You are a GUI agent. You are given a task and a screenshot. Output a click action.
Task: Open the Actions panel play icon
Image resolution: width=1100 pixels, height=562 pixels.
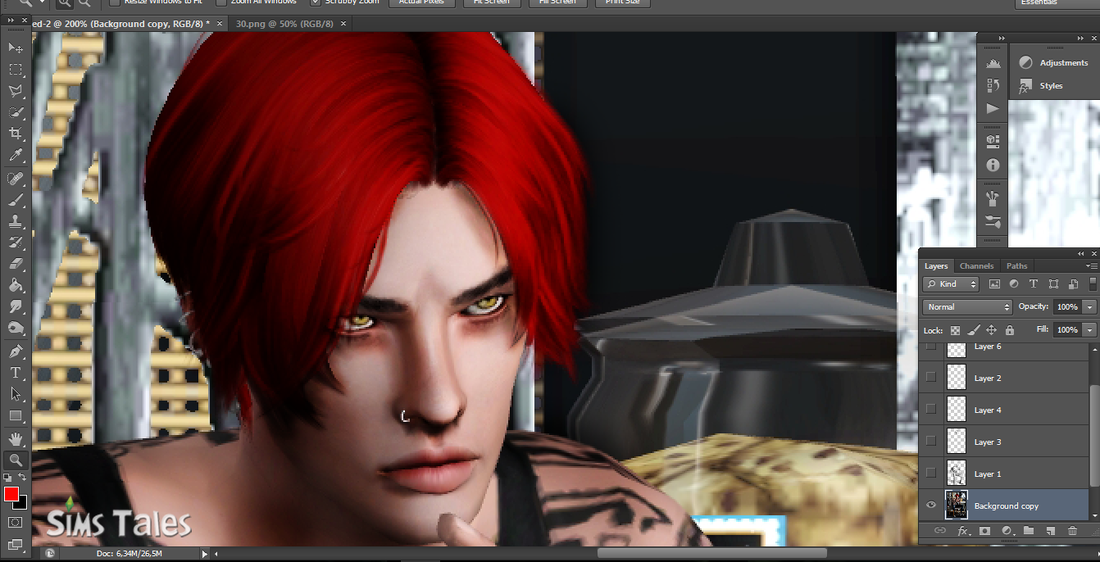[x=992, y=109]
